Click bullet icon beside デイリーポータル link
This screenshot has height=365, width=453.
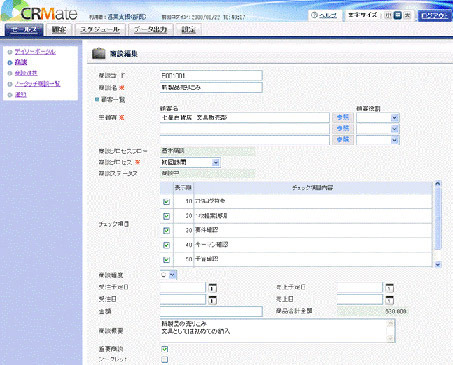pyautogui.click(x=10, y=52)
